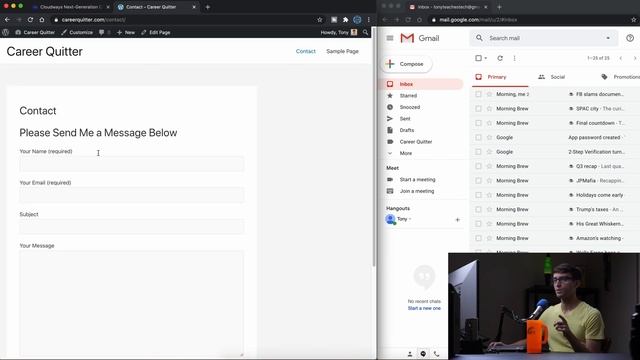Switch to the Promotions inbox tab
The image size is (640, 360).
pyautogui.click(x=621, y=77)
